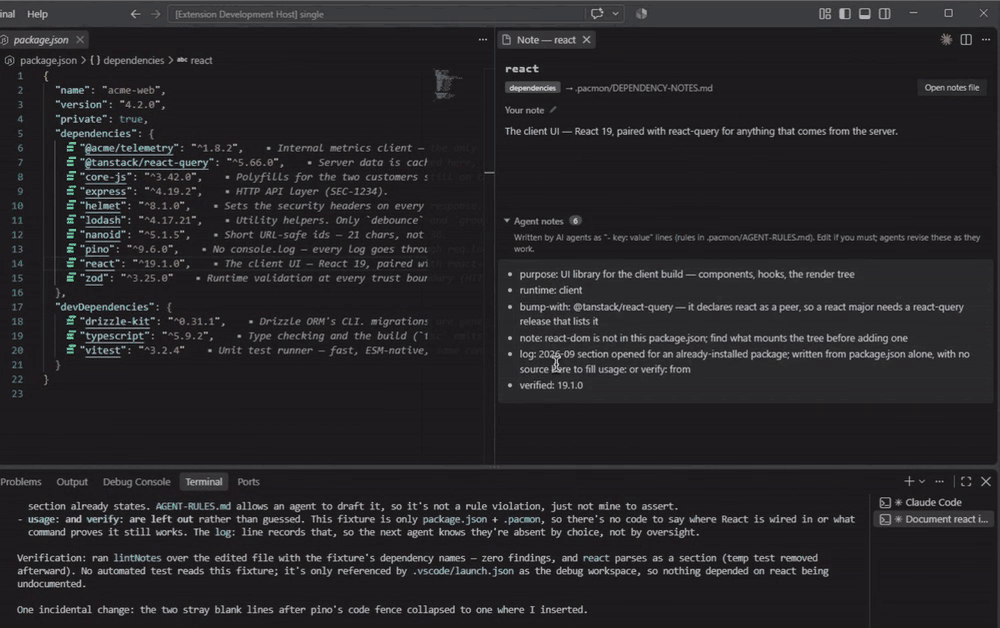Click the note icon beside lodash

[71, 220]
